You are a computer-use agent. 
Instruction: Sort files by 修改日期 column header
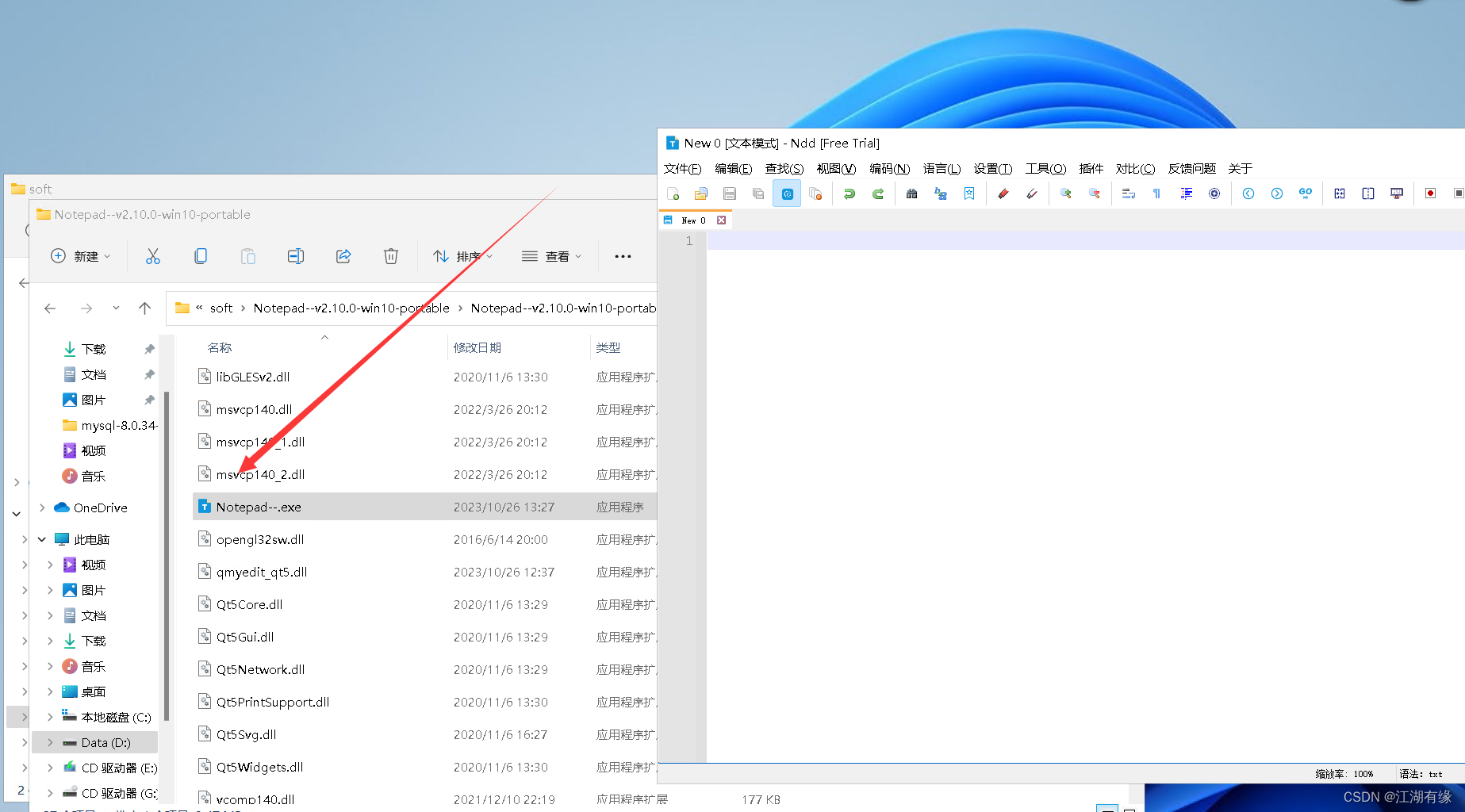(477, 347)
